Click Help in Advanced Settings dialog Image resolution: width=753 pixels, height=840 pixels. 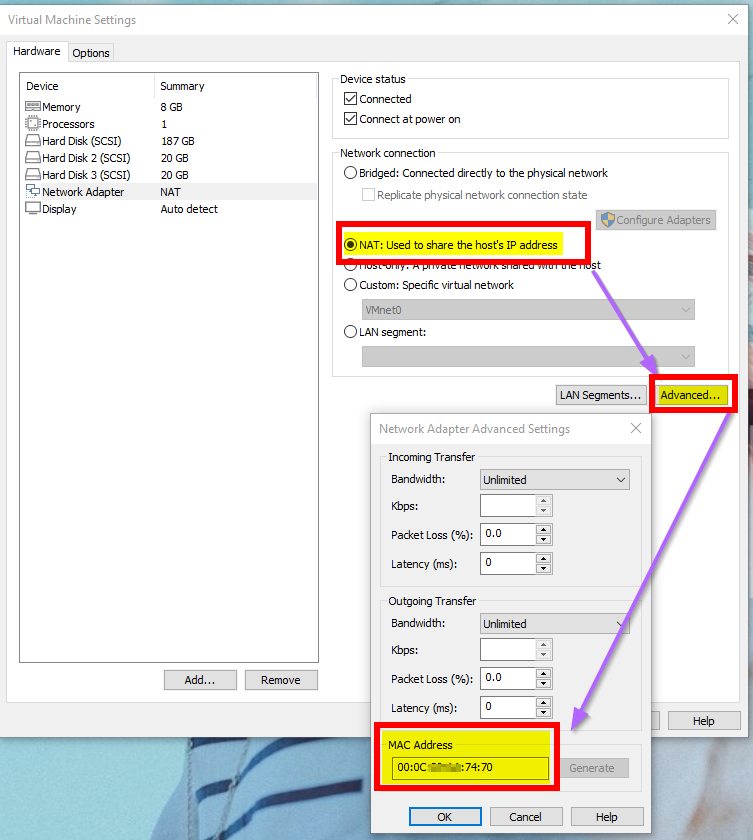[607, 816]
